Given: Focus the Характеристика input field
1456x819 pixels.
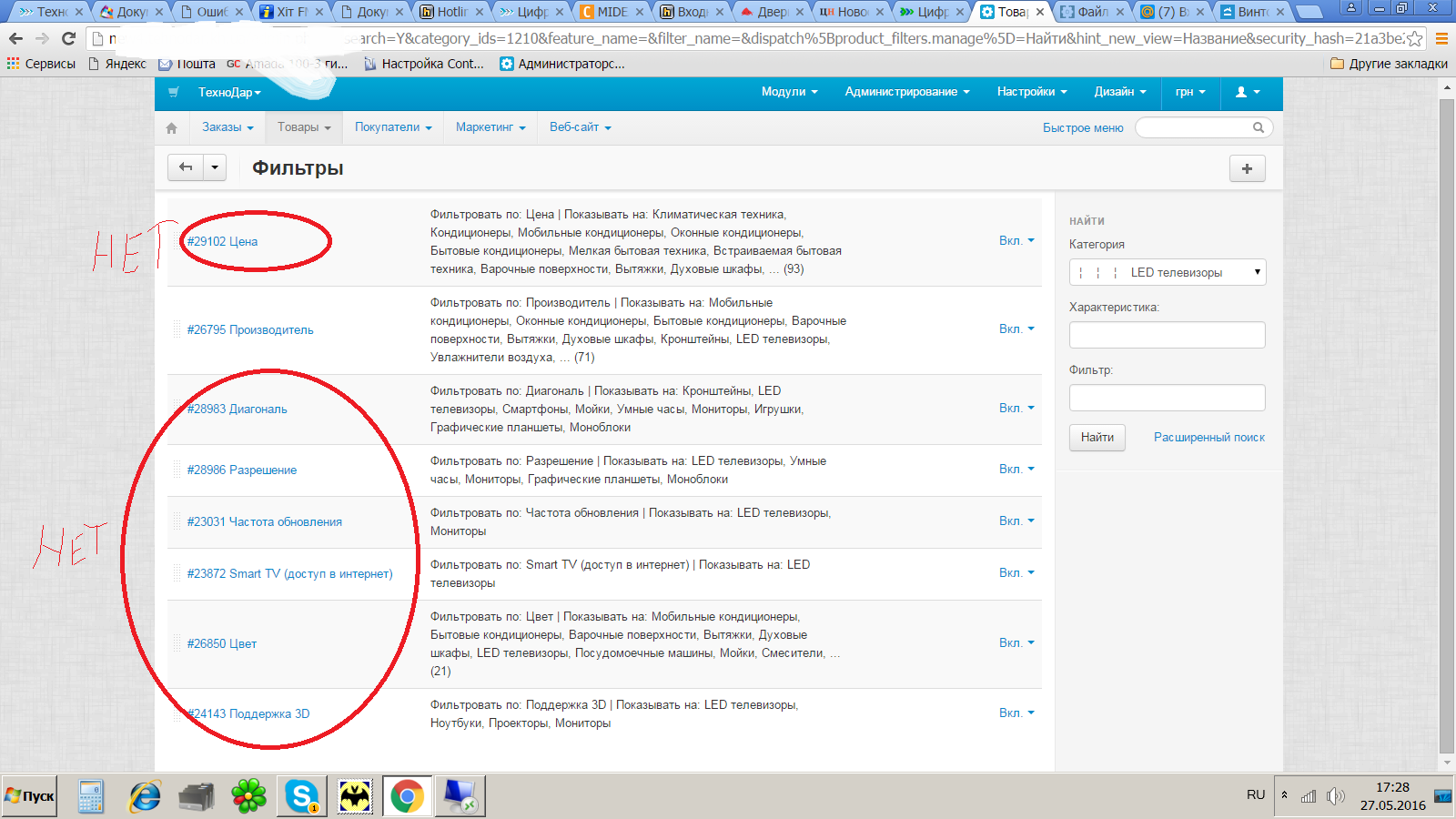Looking at the screenshot, I should tap(1168, 335).
